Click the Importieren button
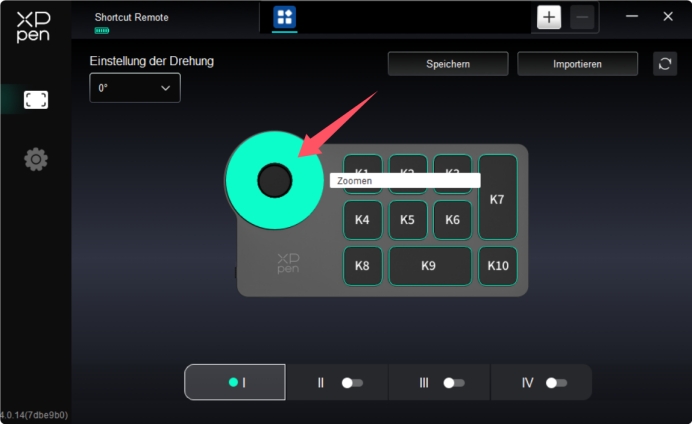This screenshot has width=692, height=425. (x=577, y=64)
